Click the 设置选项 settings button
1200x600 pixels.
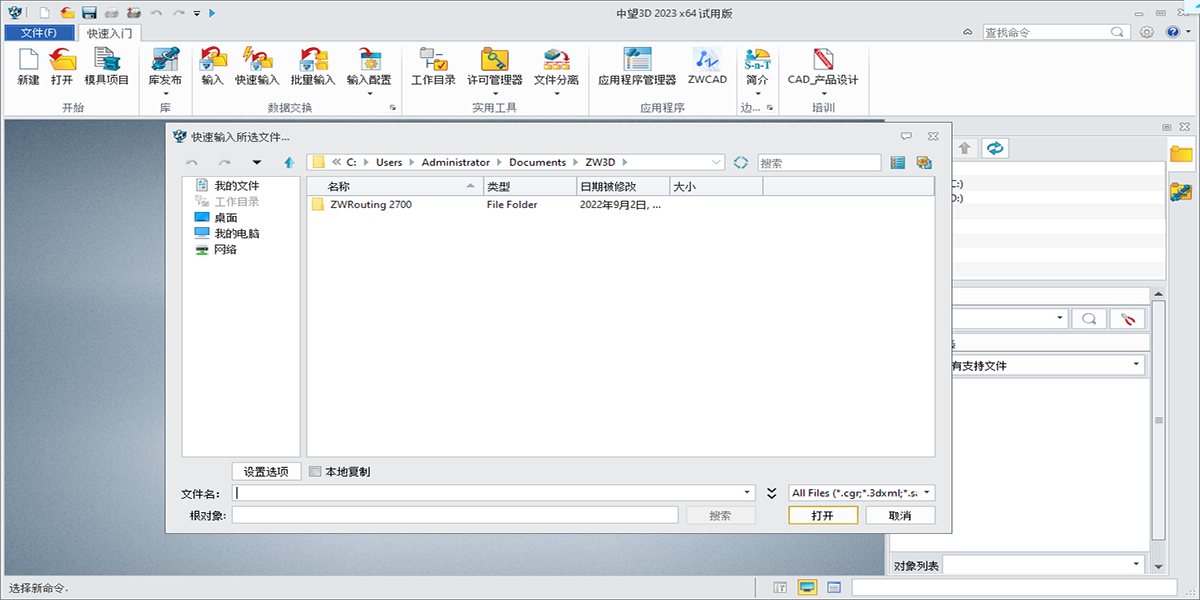[x=266, y=472]
